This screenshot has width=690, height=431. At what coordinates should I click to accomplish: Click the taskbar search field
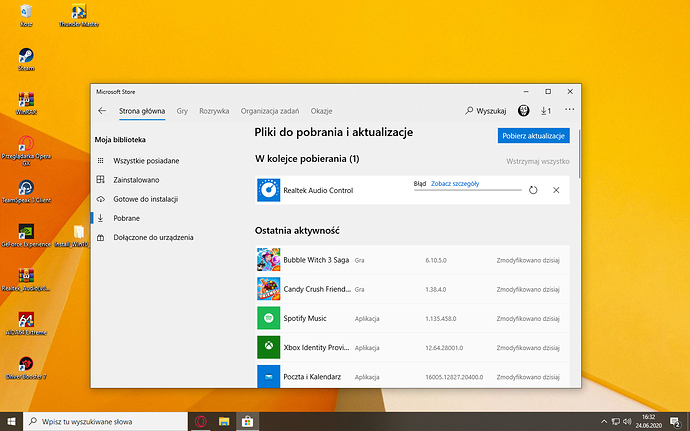tap(106, 421)
